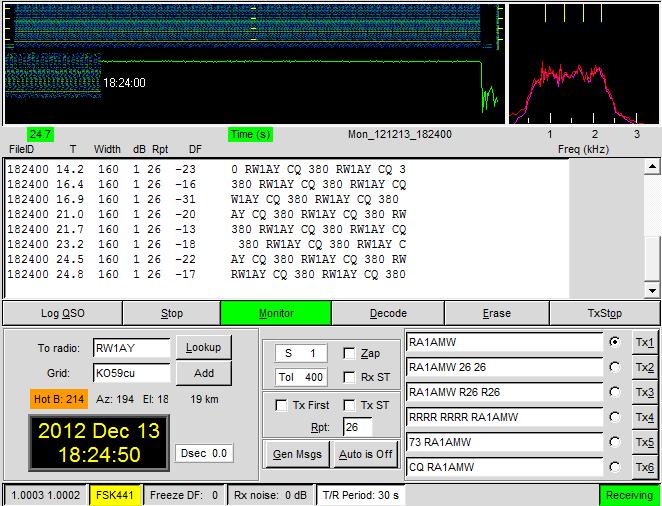662x506 pixels.
Task: Click the Add button next to Grid
Action: 204,373
